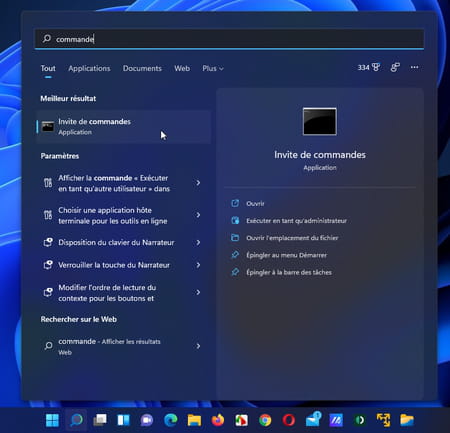Viewport: 450px width, 433px height.
Task: Open the Opera browser taskbar icon
Action: point(289,420)
